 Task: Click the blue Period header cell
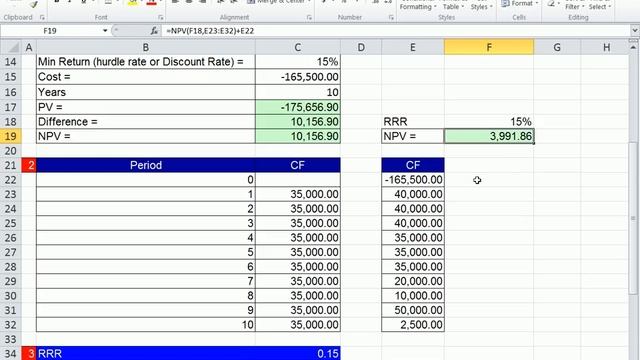coord(146,165)
